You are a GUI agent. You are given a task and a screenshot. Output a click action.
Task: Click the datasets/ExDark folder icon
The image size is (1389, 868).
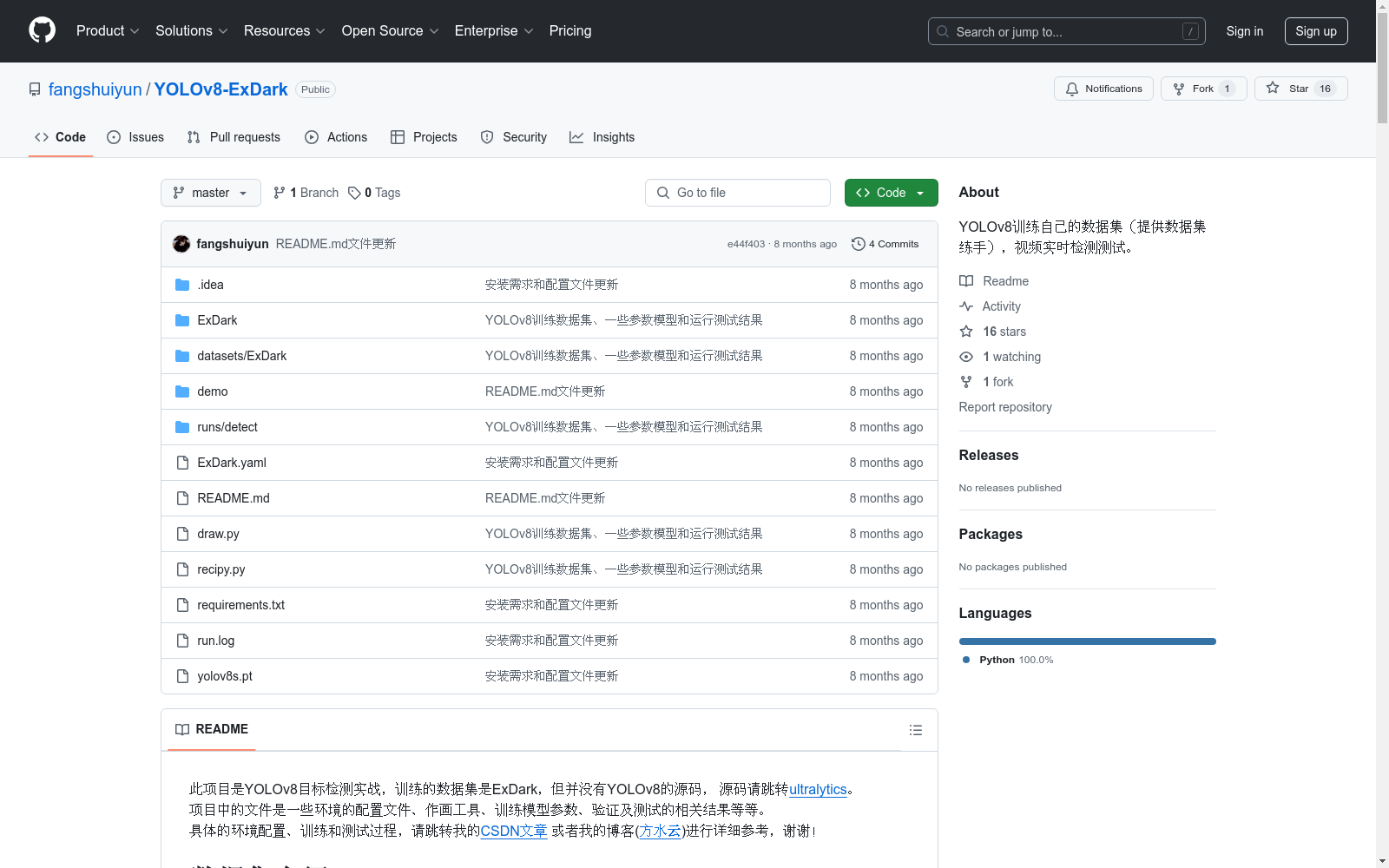182,356
